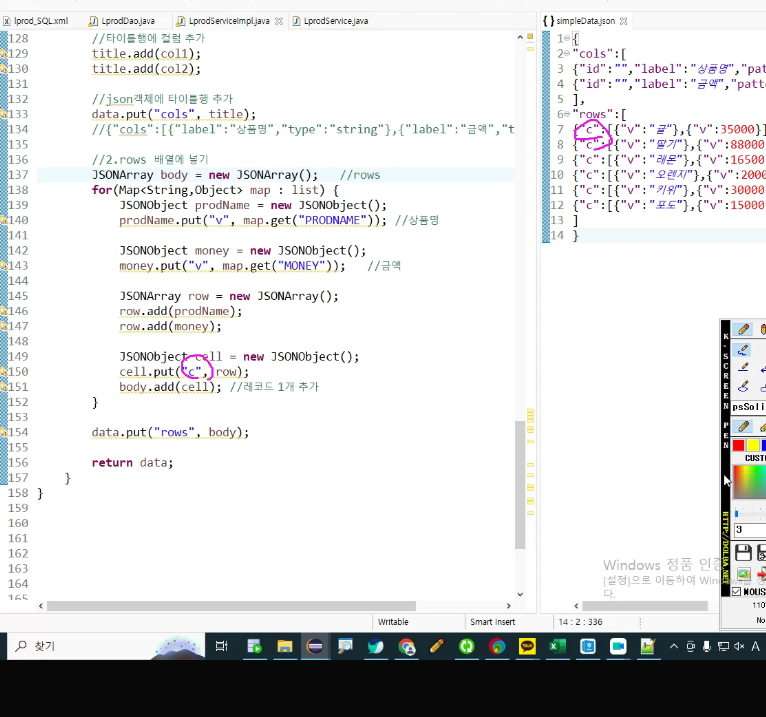
Task: Click the microphone tray icon
Action: 706,646
